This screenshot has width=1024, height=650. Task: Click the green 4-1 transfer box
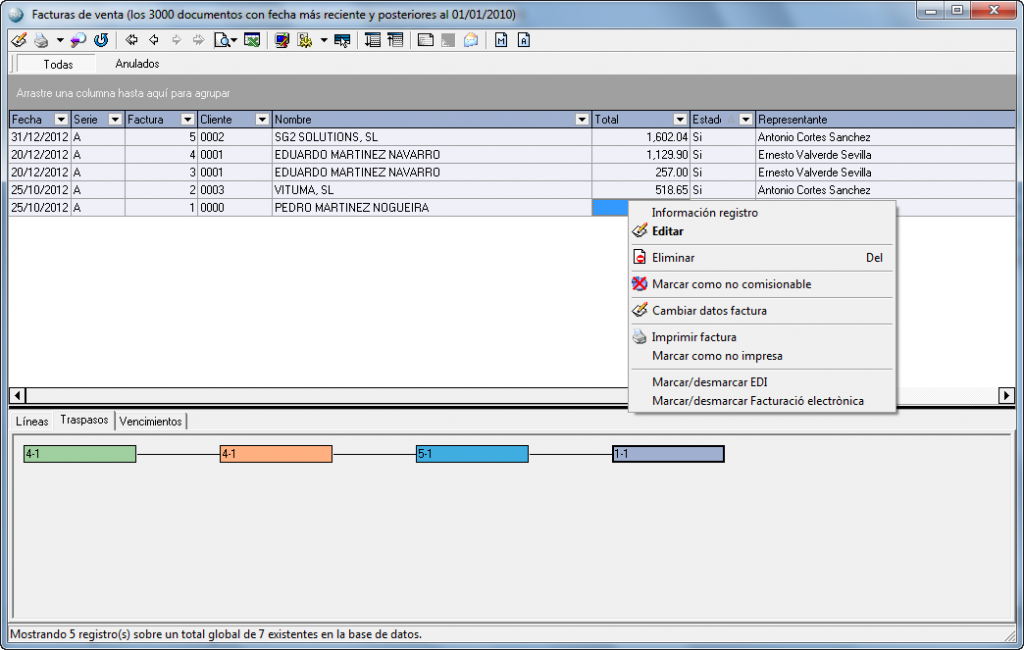80,454
